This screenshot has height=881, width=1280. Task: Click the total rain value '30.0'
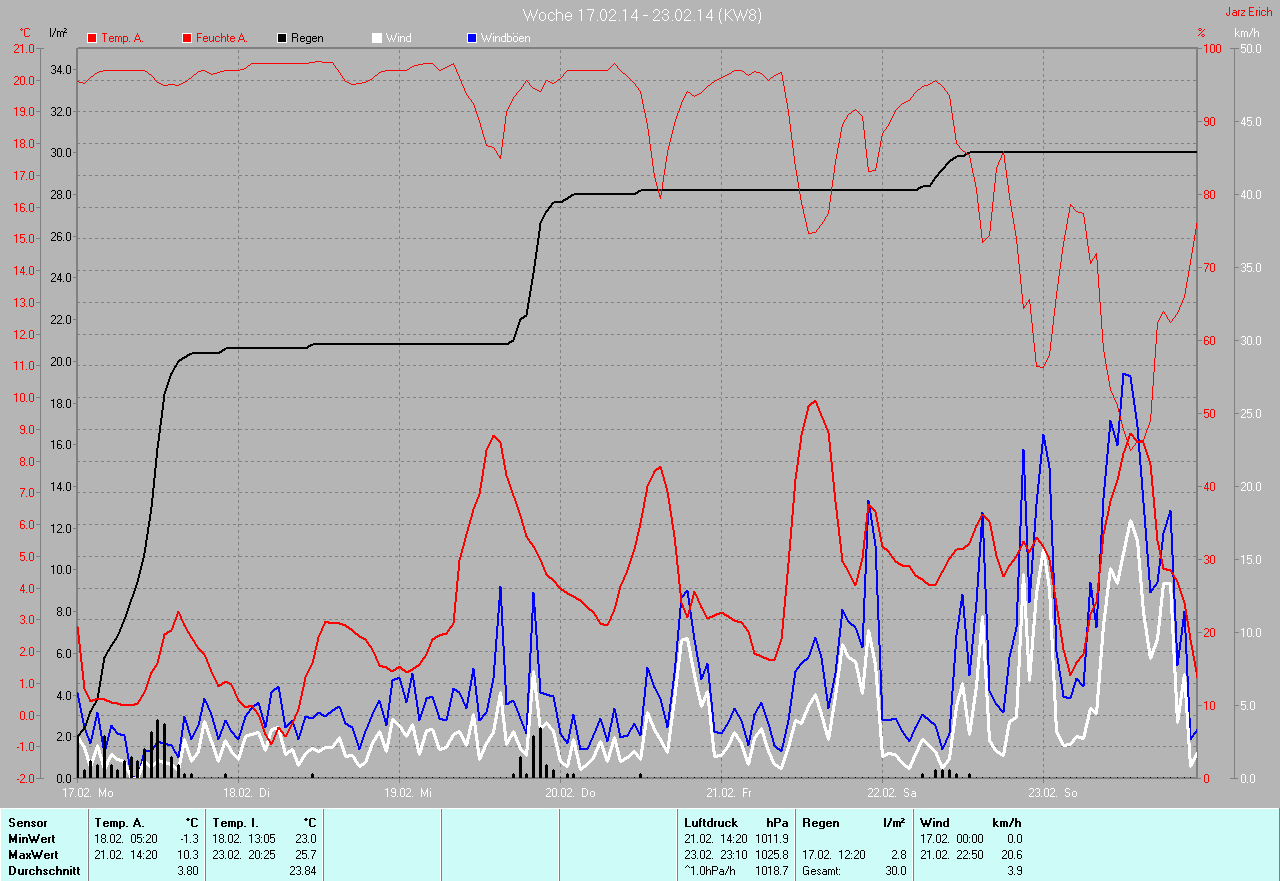point(896,871)
